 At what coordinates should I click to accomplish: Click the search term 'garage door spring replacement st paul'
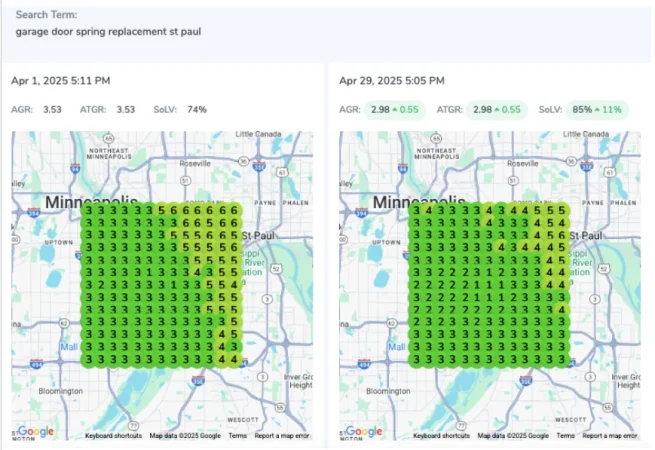coord(108,32)
